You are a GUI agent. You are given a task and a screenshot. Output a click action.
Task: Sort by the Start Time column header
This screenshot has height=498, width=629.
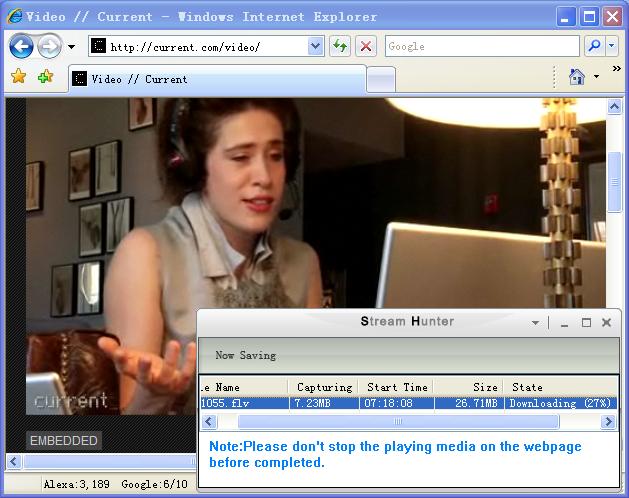tap(396, 387)
